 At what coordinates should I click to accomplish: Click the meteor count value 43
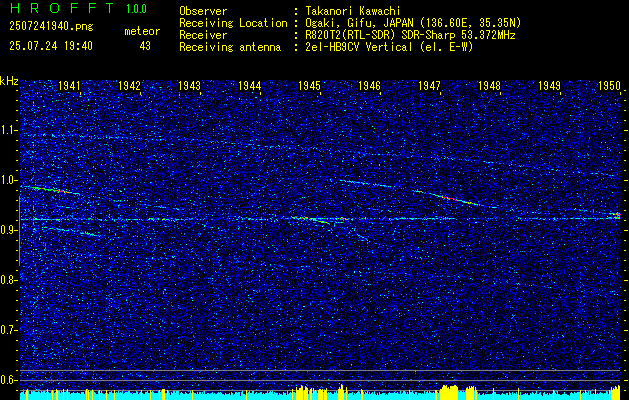coord(145,46)
